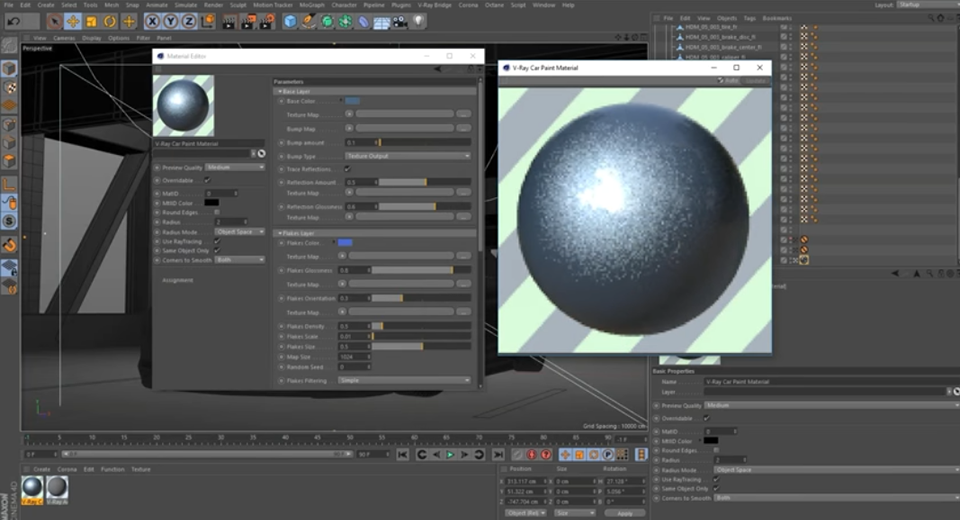Viewport: 960px width, 520px height.
Task: Open the Render menu
Action: [x=213, y=5]
